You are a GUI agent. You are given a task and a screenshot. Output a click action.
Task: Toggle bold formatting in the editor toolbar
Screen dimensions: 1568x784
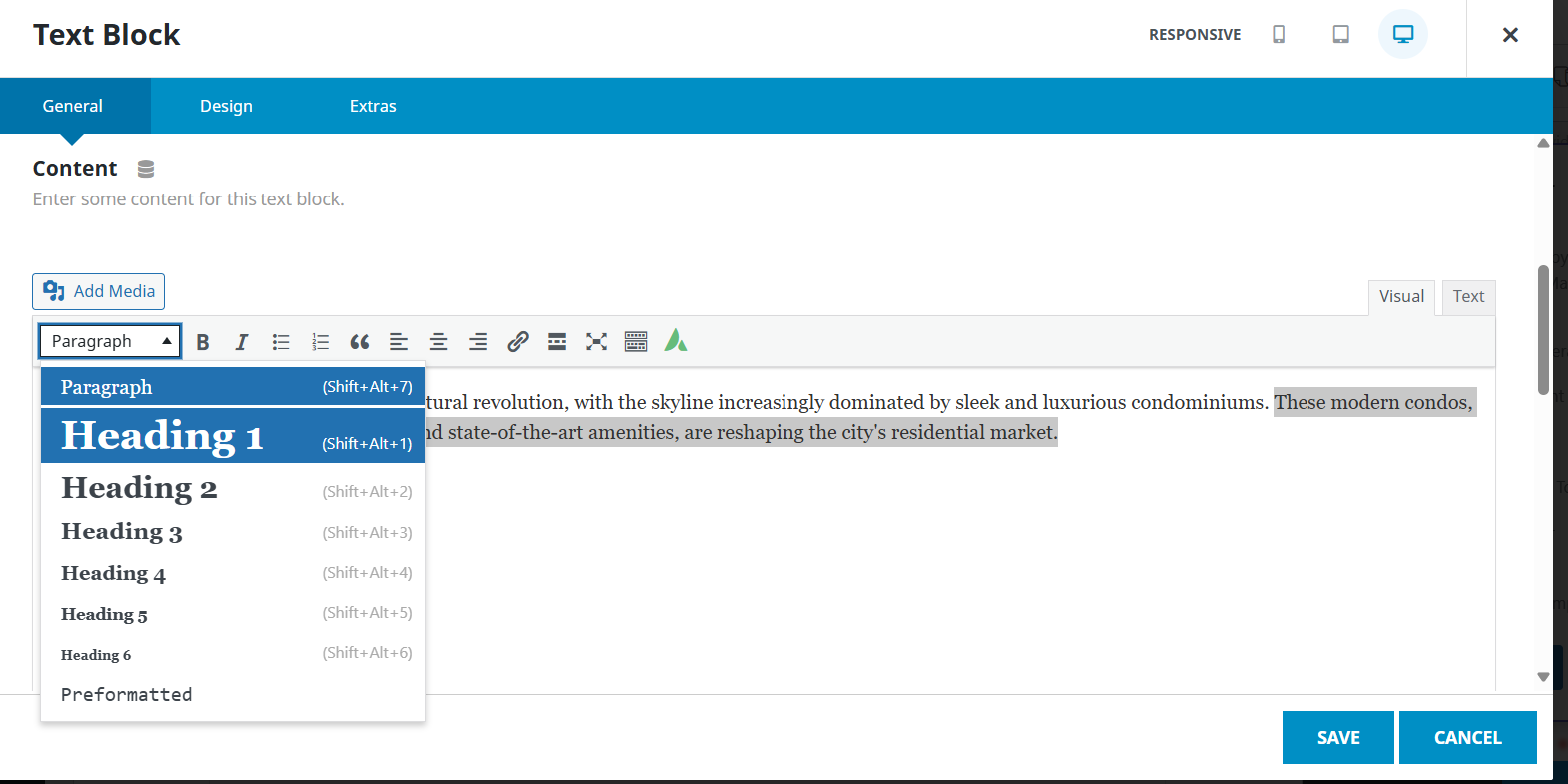(x=203, y=342)
